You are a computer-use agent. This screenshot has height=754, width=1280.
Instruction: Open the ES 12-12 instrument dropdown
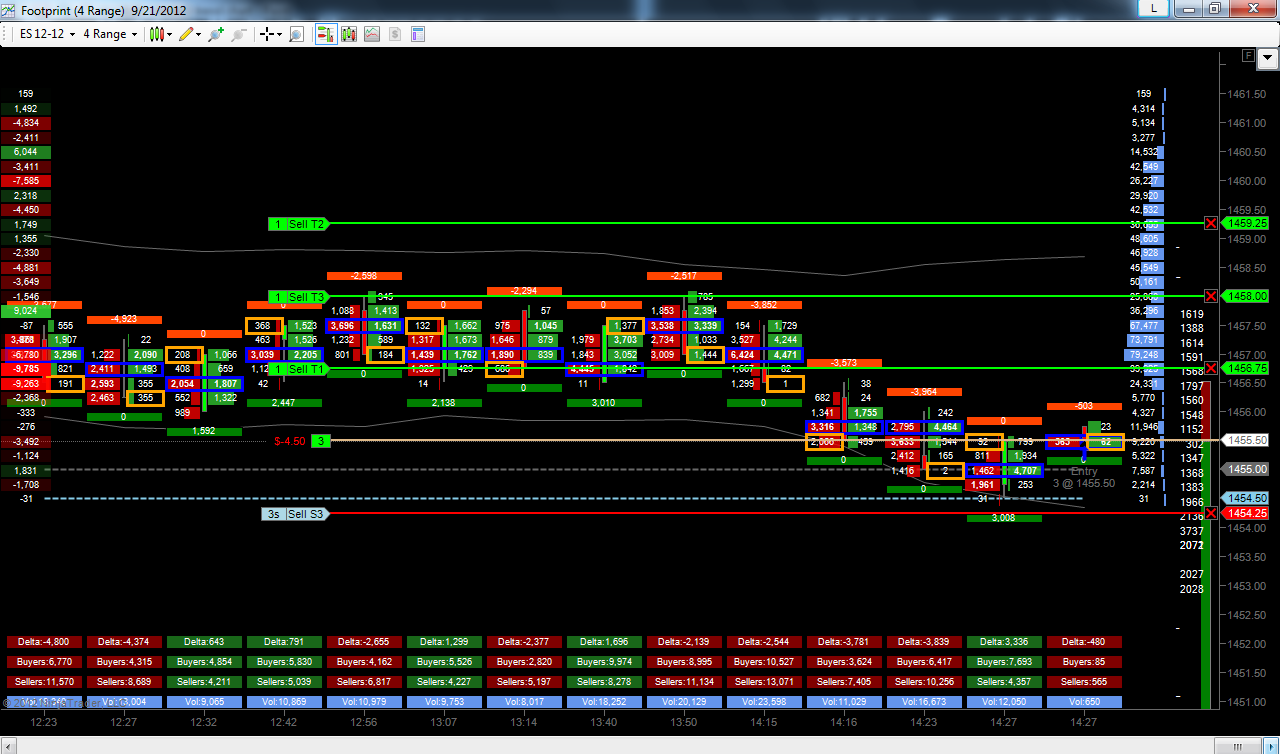46,34
